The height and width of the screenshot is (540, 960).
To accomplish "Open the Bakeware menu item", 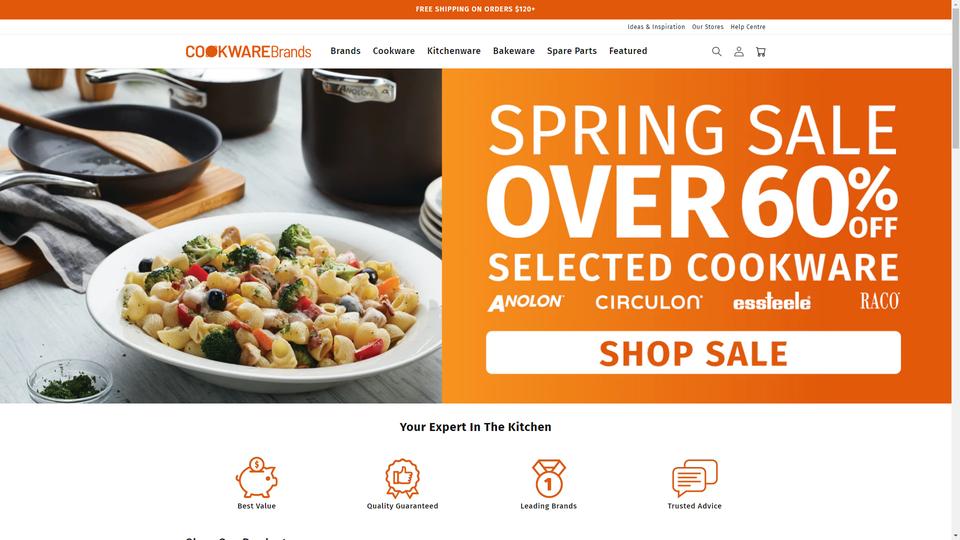I will point(514,51).
